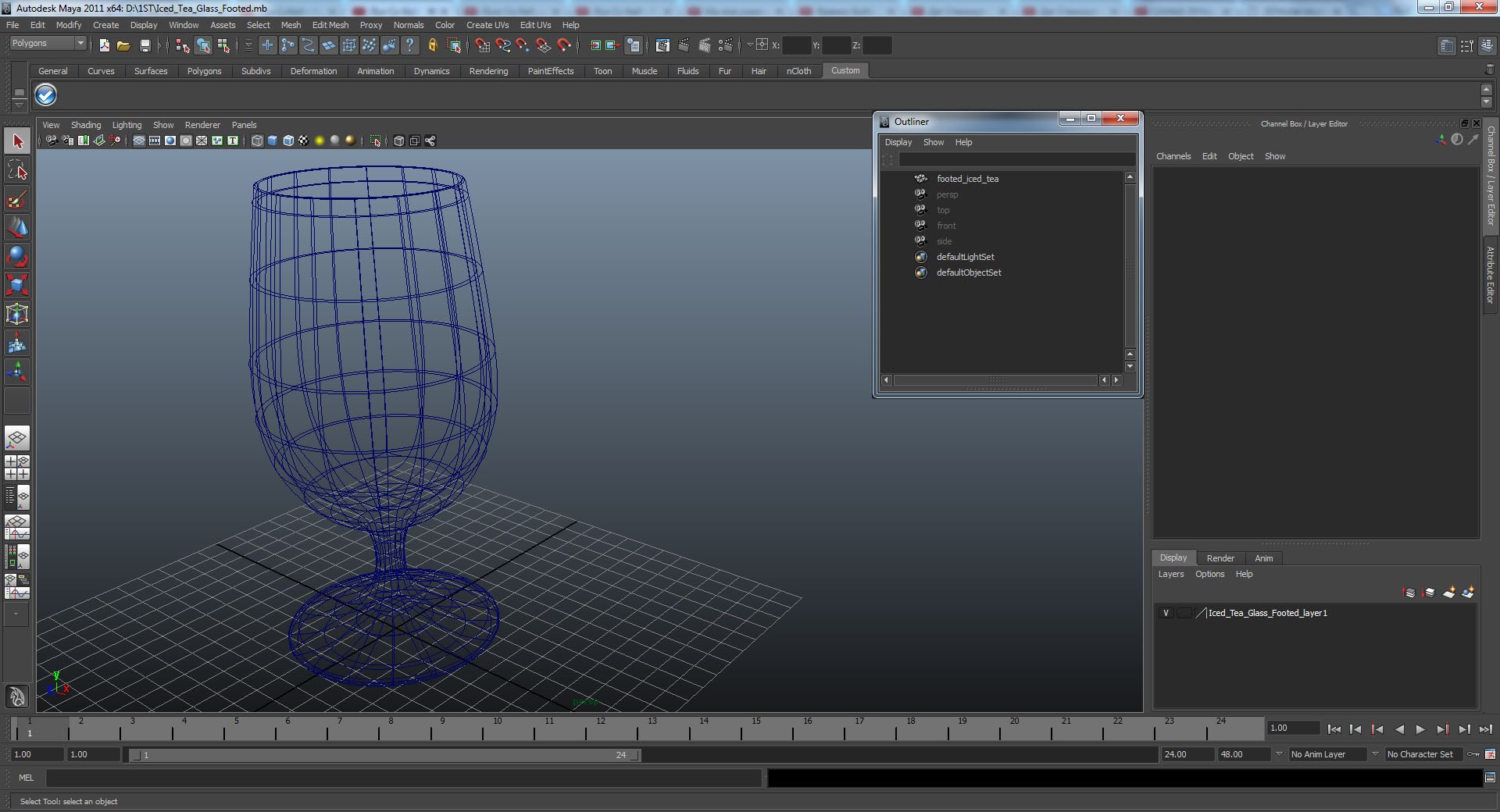Select the Move tool
Screen dimensions: 1500x812
17,227
